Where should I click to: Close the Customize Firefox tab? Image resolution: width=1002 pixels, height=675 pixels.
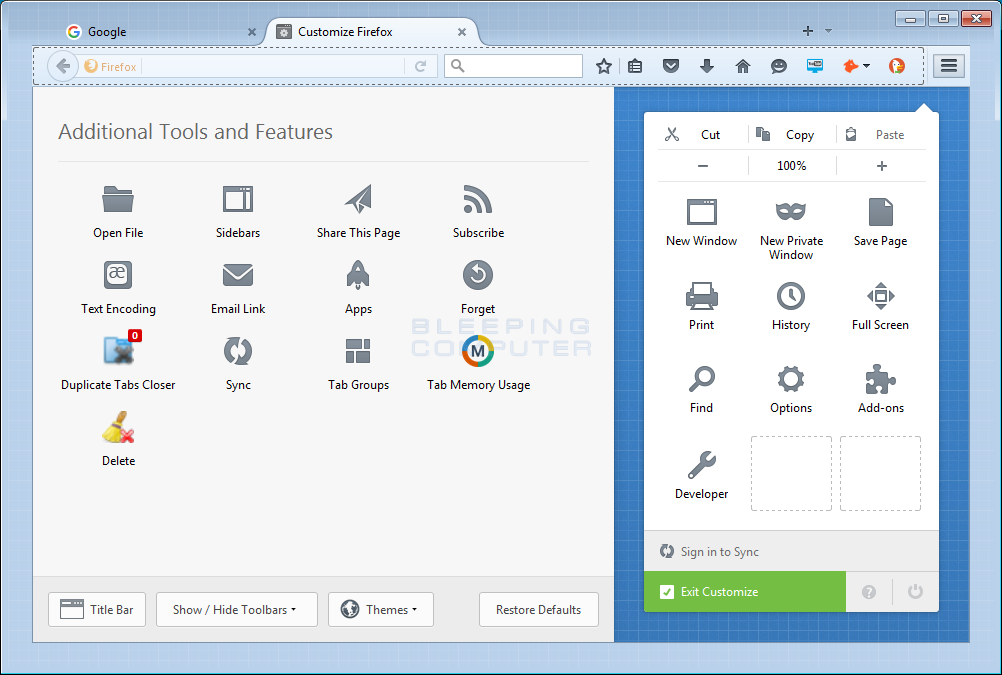[x=461, y=32]
